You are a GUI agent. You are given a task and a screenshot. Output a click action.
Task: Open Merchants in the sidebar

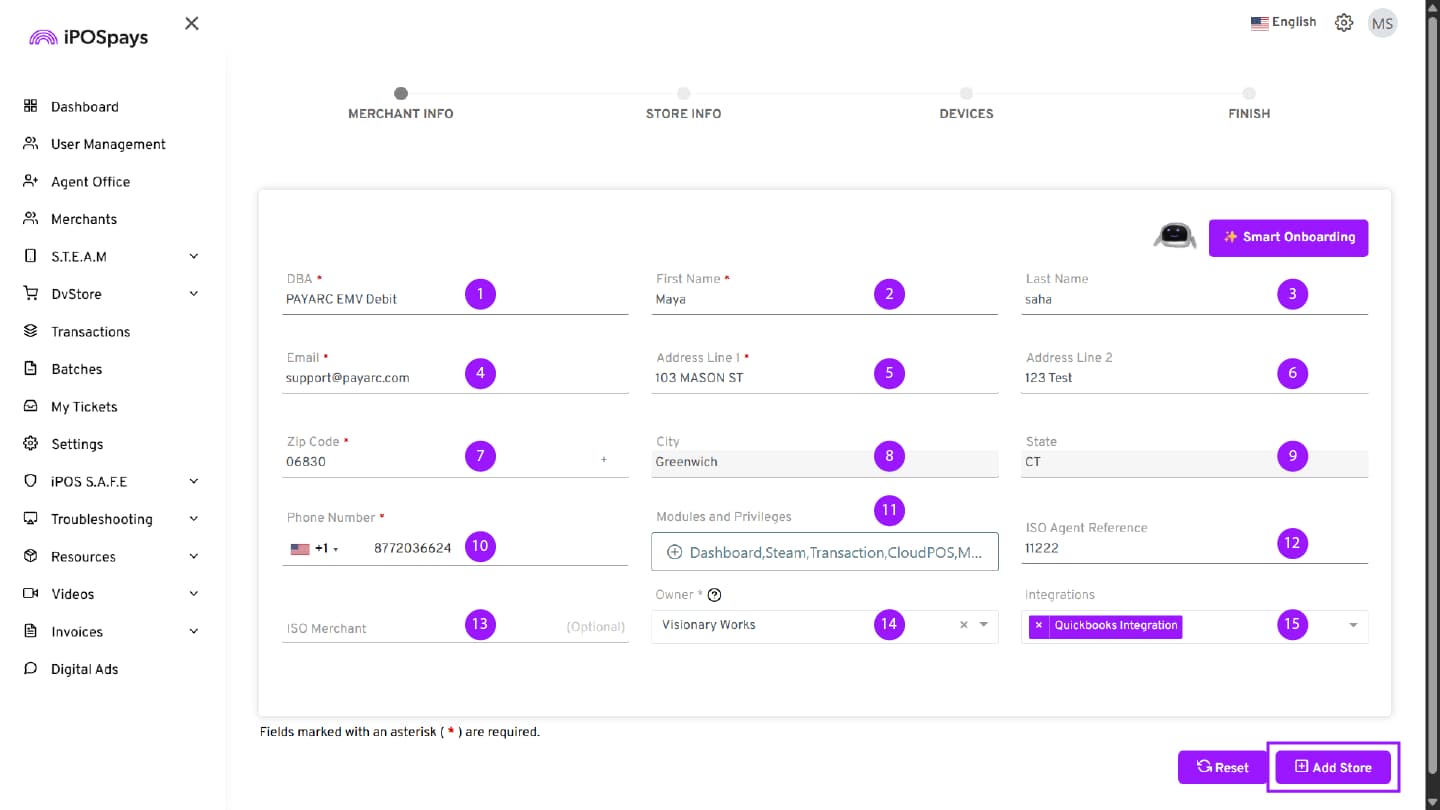click(84, 219)
